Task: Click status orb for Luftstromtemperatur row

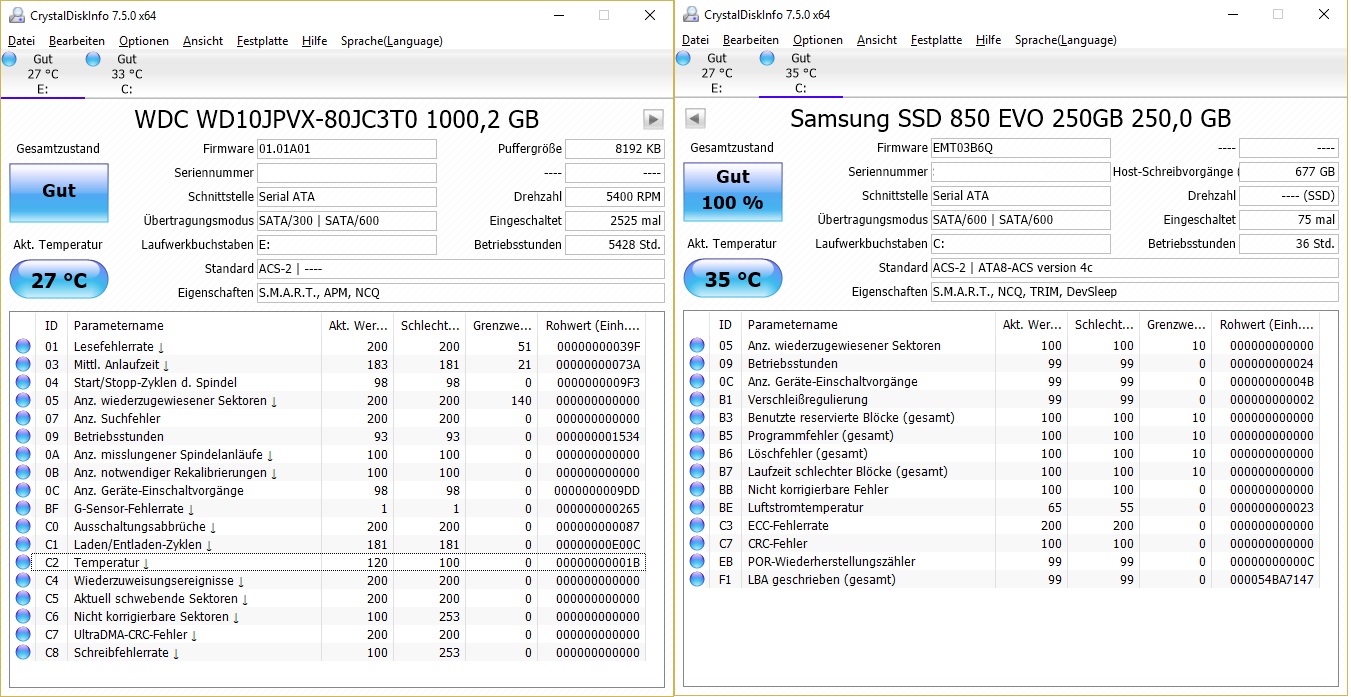Action: click(x=697, y=508)
